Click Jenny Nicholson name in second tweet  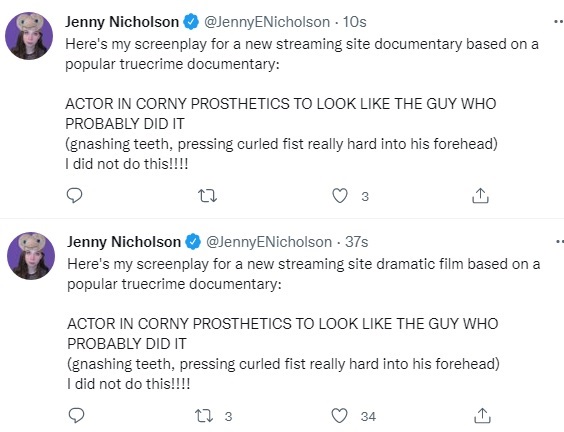pos(124,242)
